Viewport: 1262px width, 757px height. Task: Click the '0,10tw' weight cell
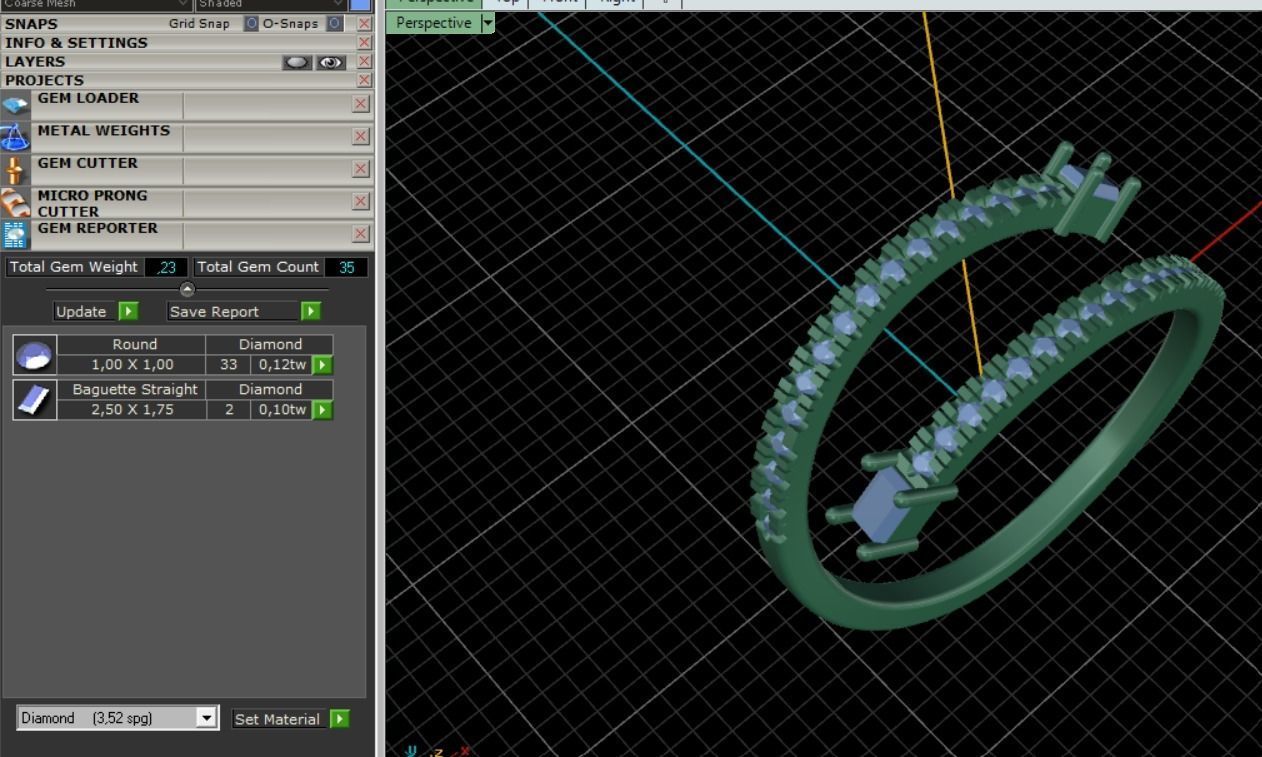[281, 410]
